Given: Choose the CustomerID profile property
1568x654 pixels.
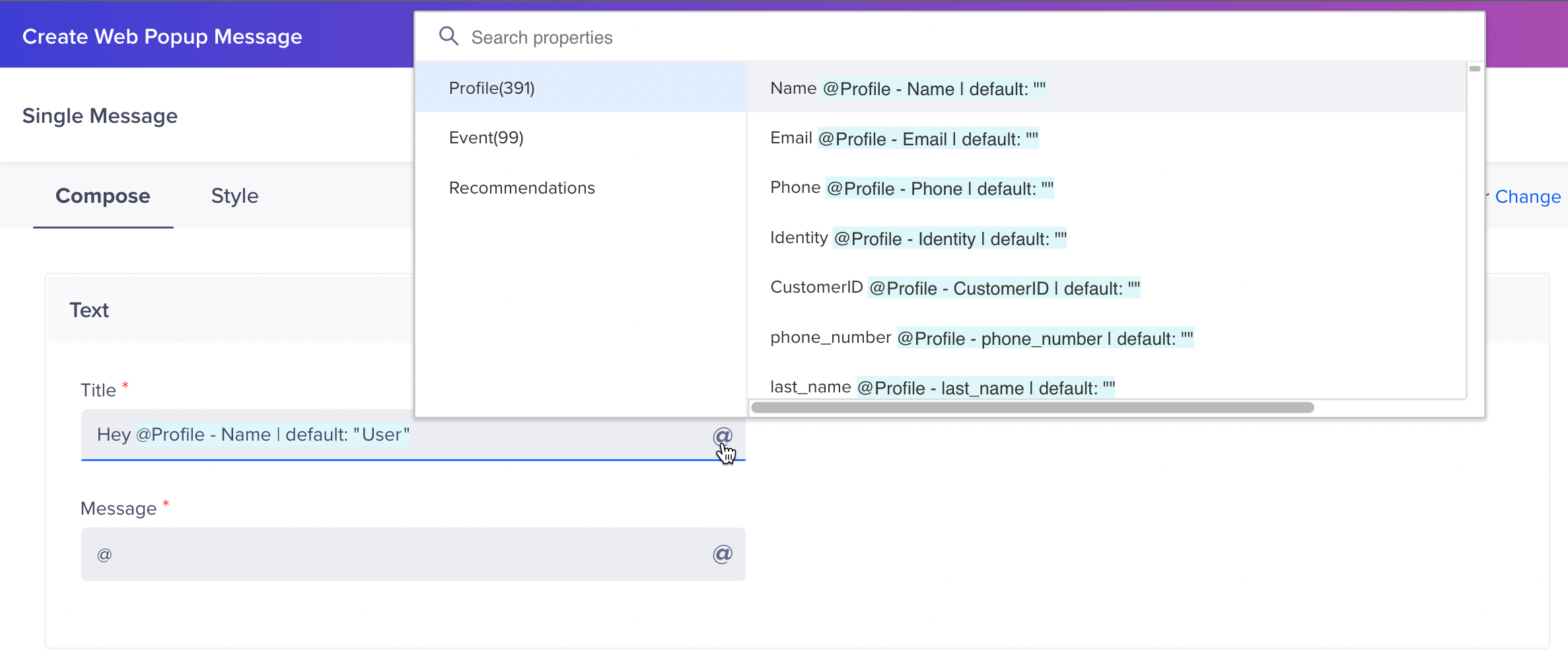Looking at the screenshot, I should [x=1106, y=288].
